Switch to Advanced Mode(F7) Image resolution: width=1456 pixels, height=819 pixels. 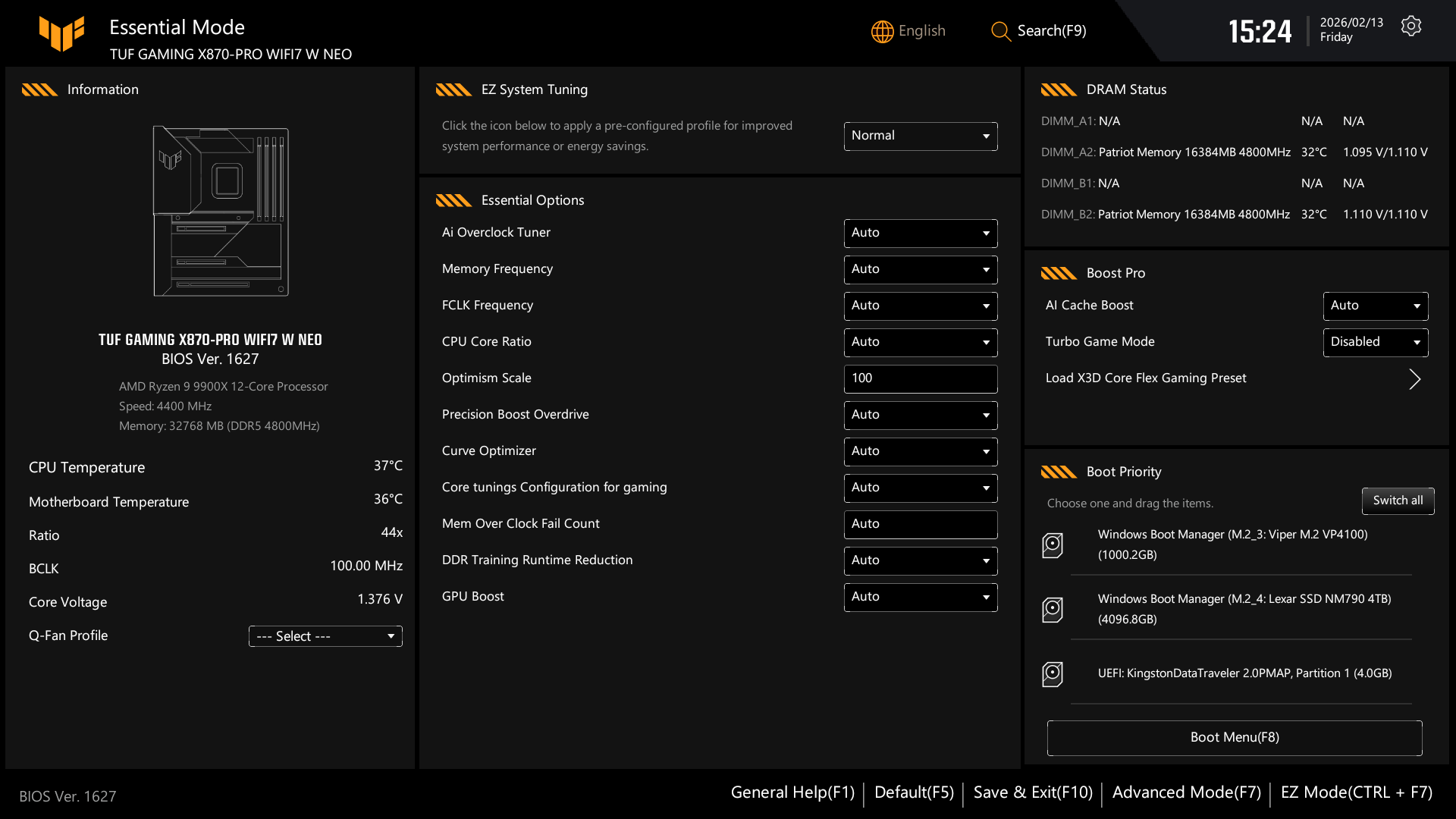tap(1185, 792)
